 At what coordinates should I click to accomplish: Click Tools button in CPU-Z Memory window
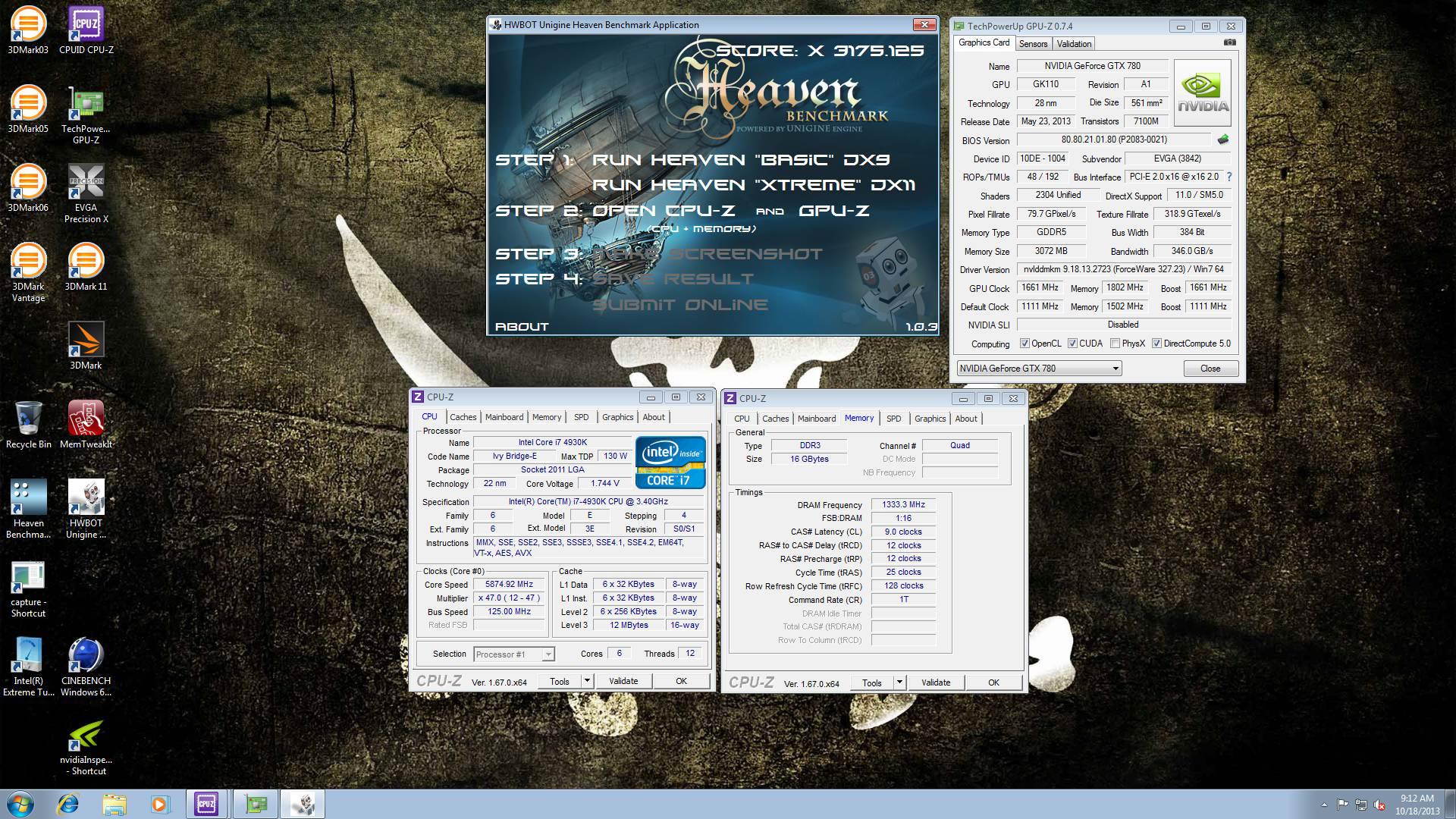coord(872,682)
